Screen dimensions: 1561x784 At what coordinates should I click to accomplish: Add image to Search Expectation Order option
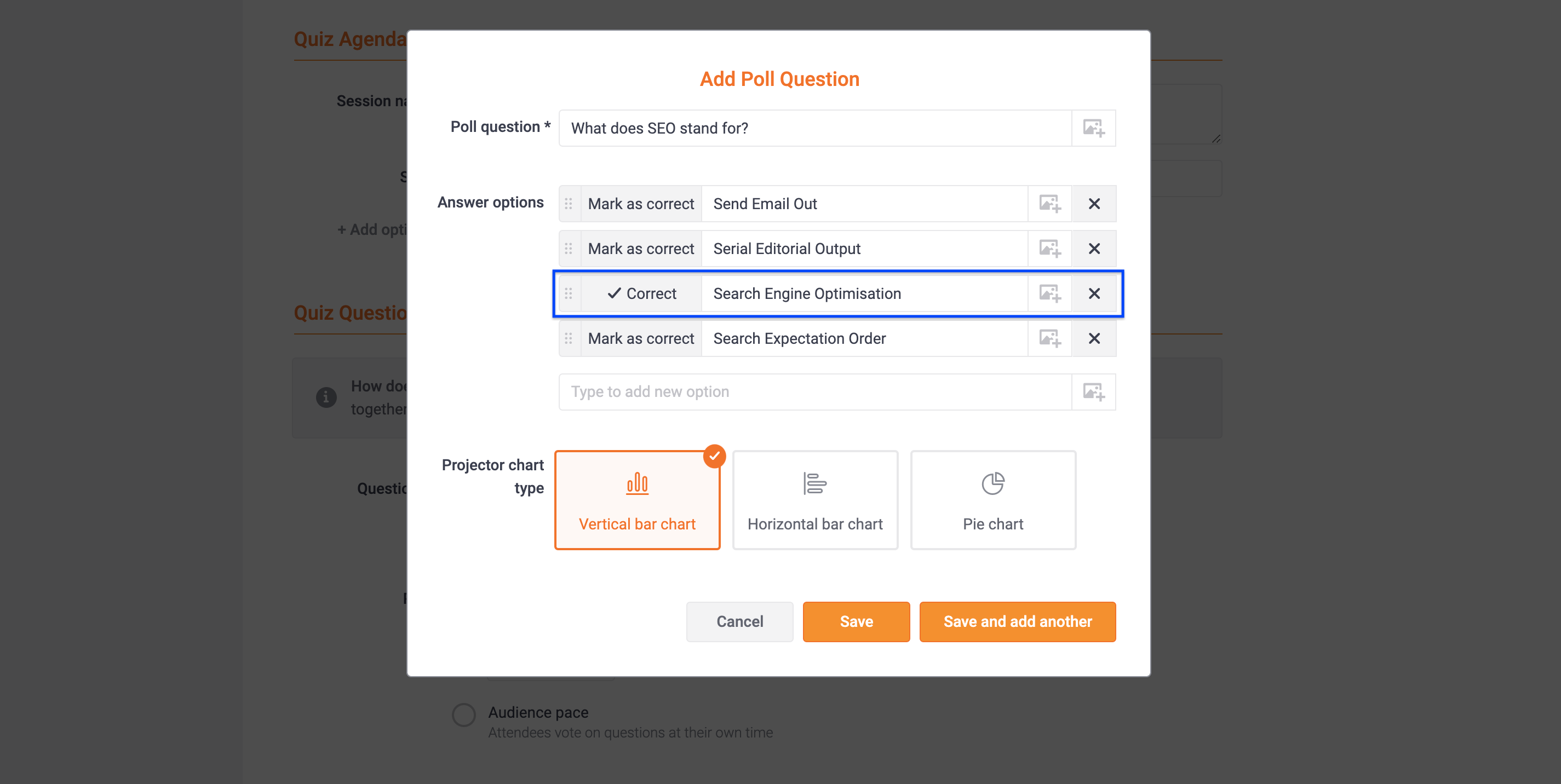(x=1049, y=338)
